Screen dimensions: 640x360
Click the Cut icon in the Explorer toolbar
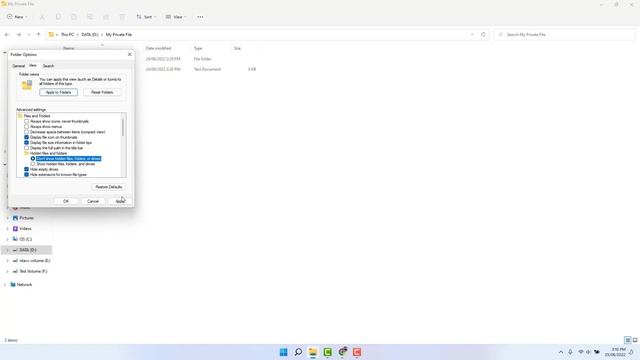[42, 17]
